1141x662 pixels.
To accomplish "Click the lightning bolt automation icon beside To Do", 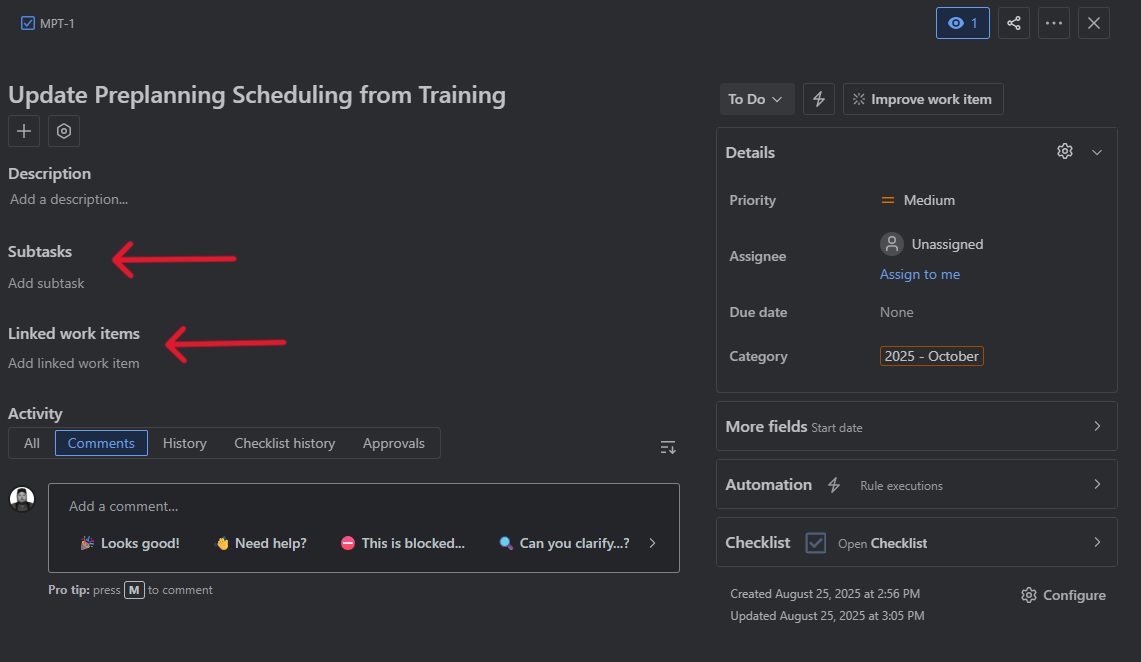I will coord(819,99).
